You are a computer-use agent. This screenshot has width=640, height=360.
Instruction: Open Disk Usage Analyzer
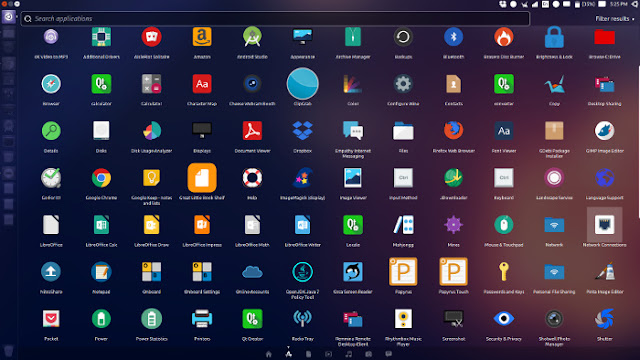151,131
